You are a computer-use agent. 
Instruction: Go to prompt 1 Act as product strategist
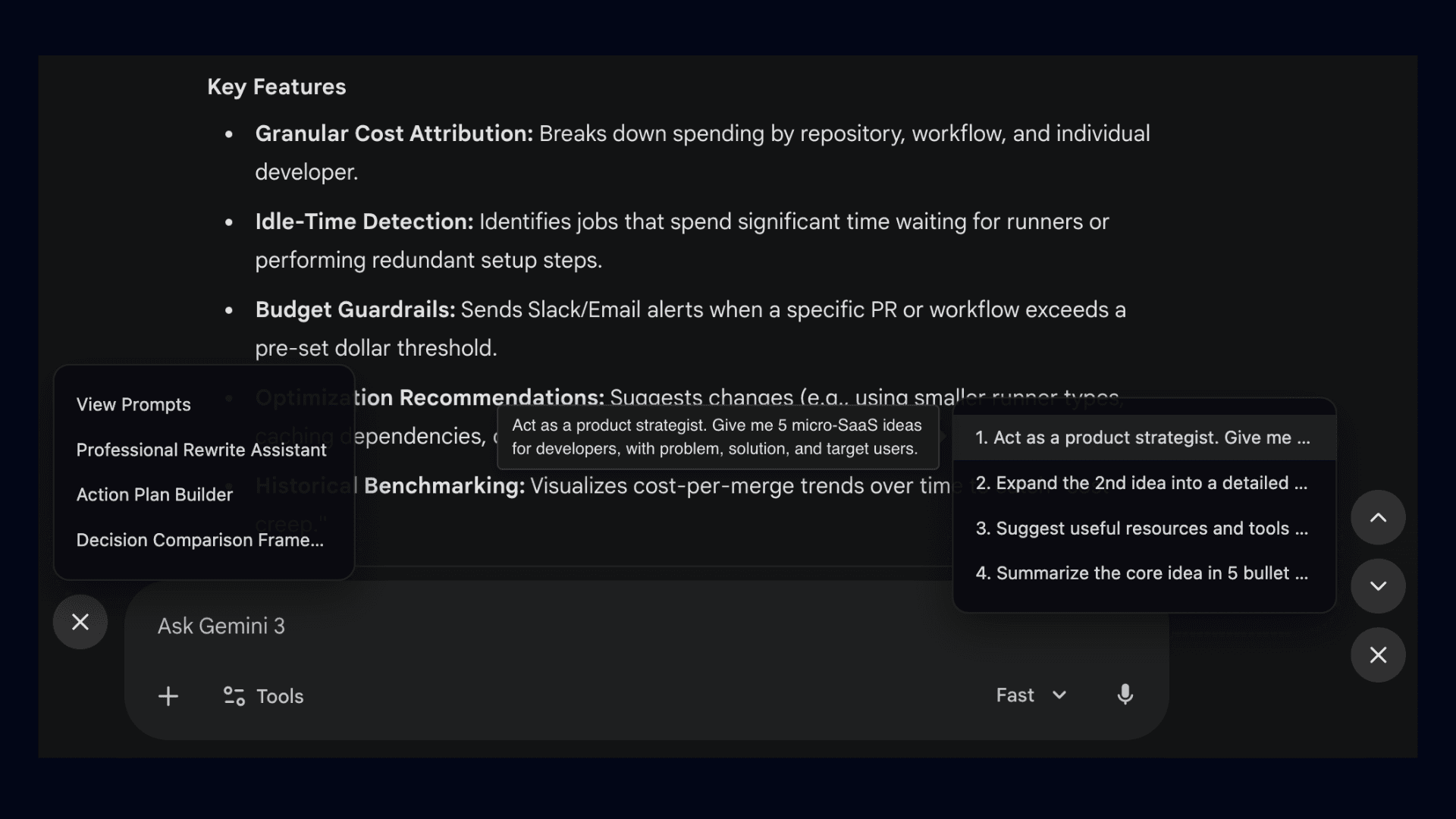pyautogui.click(x=1142, y=438)
